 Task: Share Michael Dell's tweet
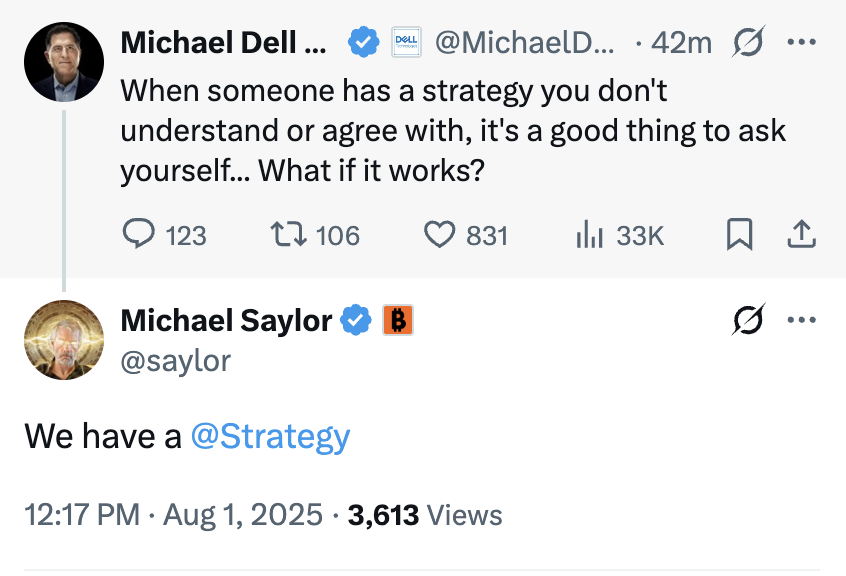click(801, 234)
